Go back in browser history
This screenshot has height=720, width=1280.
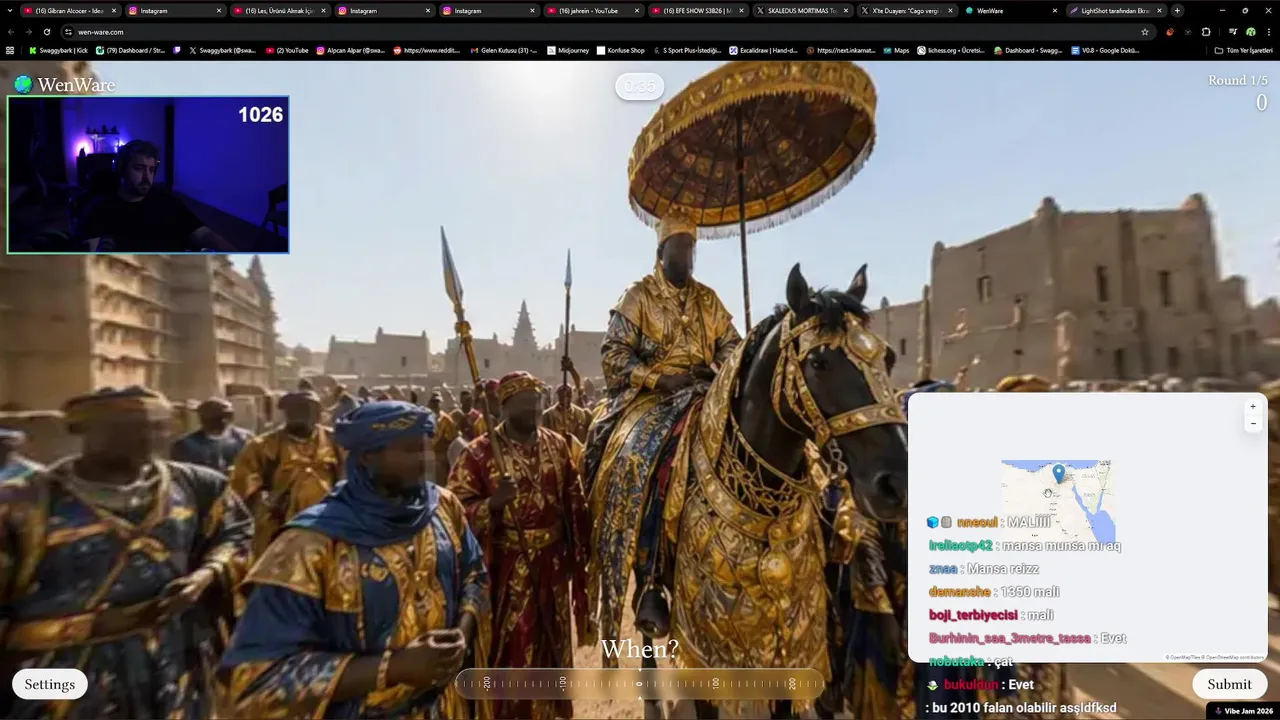(11, 32)
